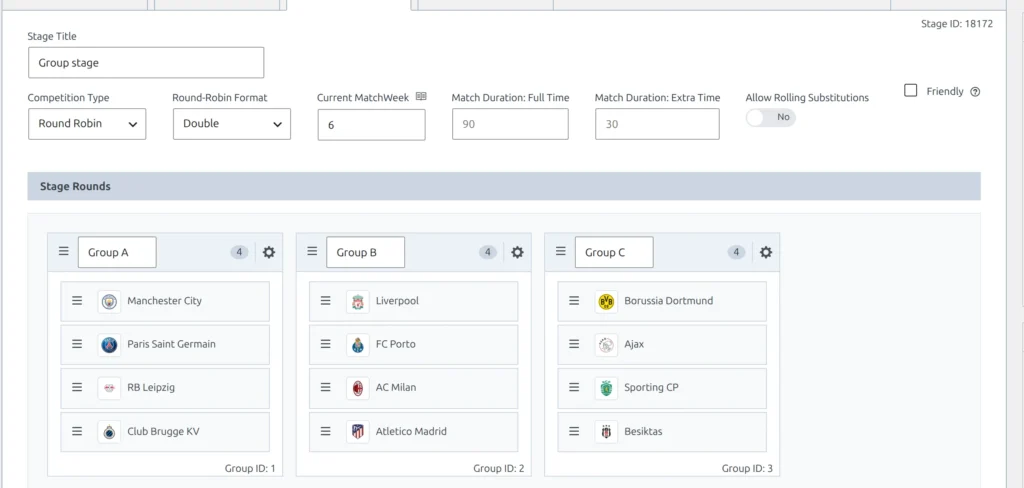
Task: Edit the Group A name field
Action: click(x=117, y=252)
